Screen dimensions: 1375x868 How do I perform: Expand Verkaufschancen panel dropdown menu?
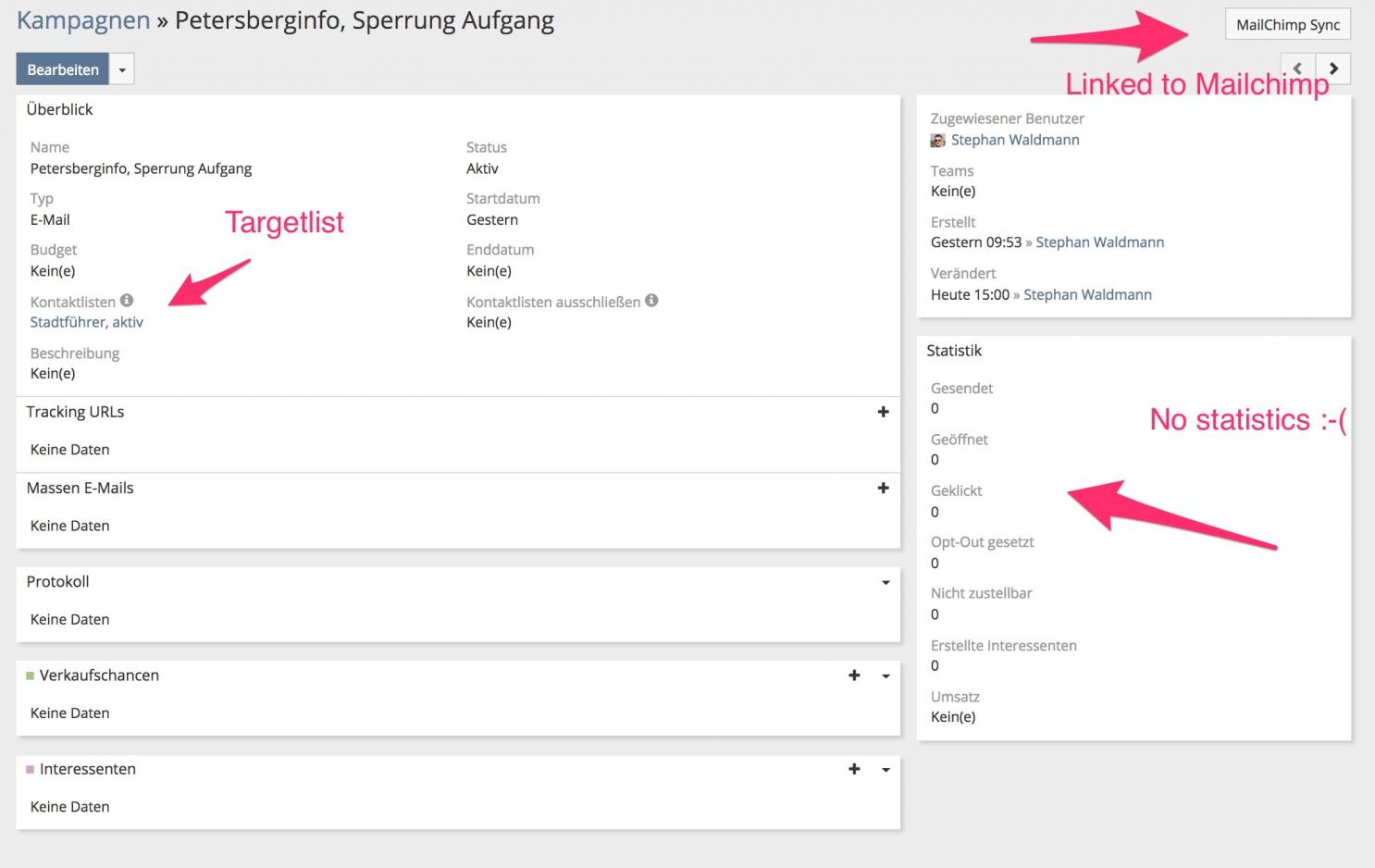click(x=886, y=676)
